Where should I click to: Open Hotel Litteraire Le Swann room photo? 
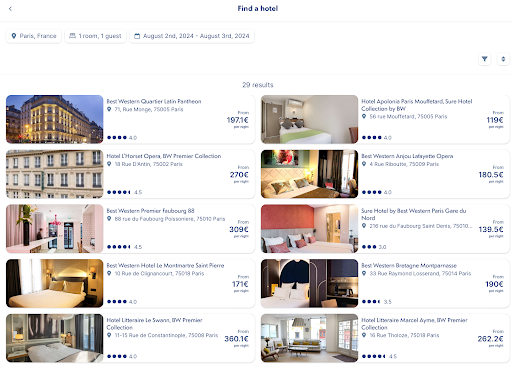pyautogui.click(x=55, y=338)
